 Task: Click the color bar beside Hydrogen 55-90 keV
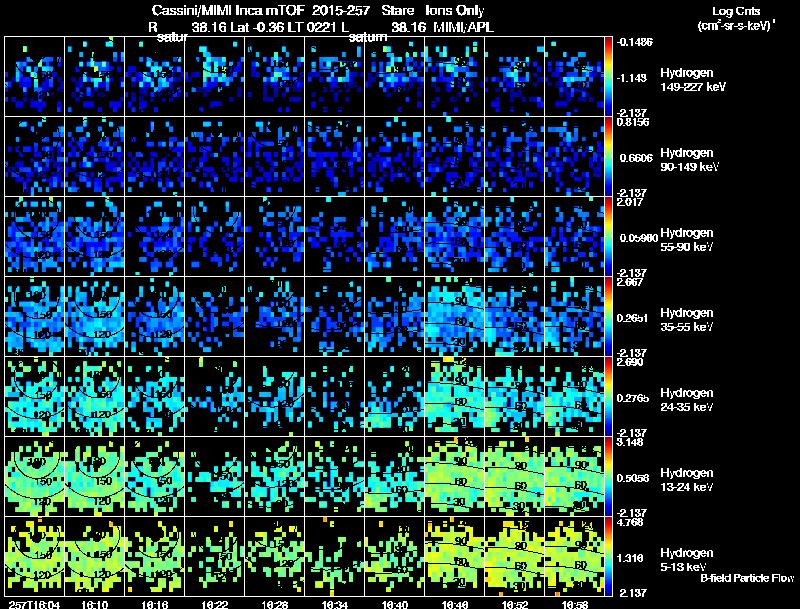tap(608, 237)
